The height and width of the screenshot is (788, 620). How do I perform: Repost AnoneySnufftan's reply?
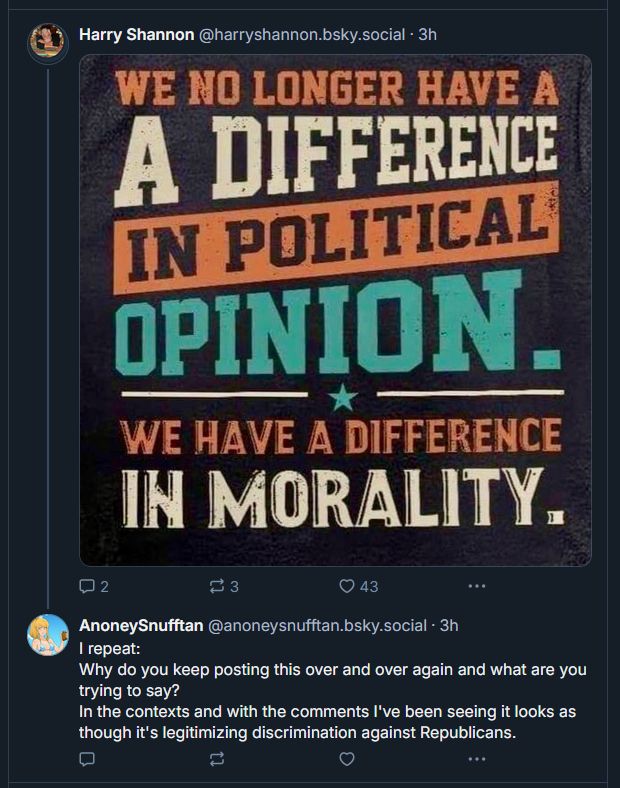[x=215, y=759]
